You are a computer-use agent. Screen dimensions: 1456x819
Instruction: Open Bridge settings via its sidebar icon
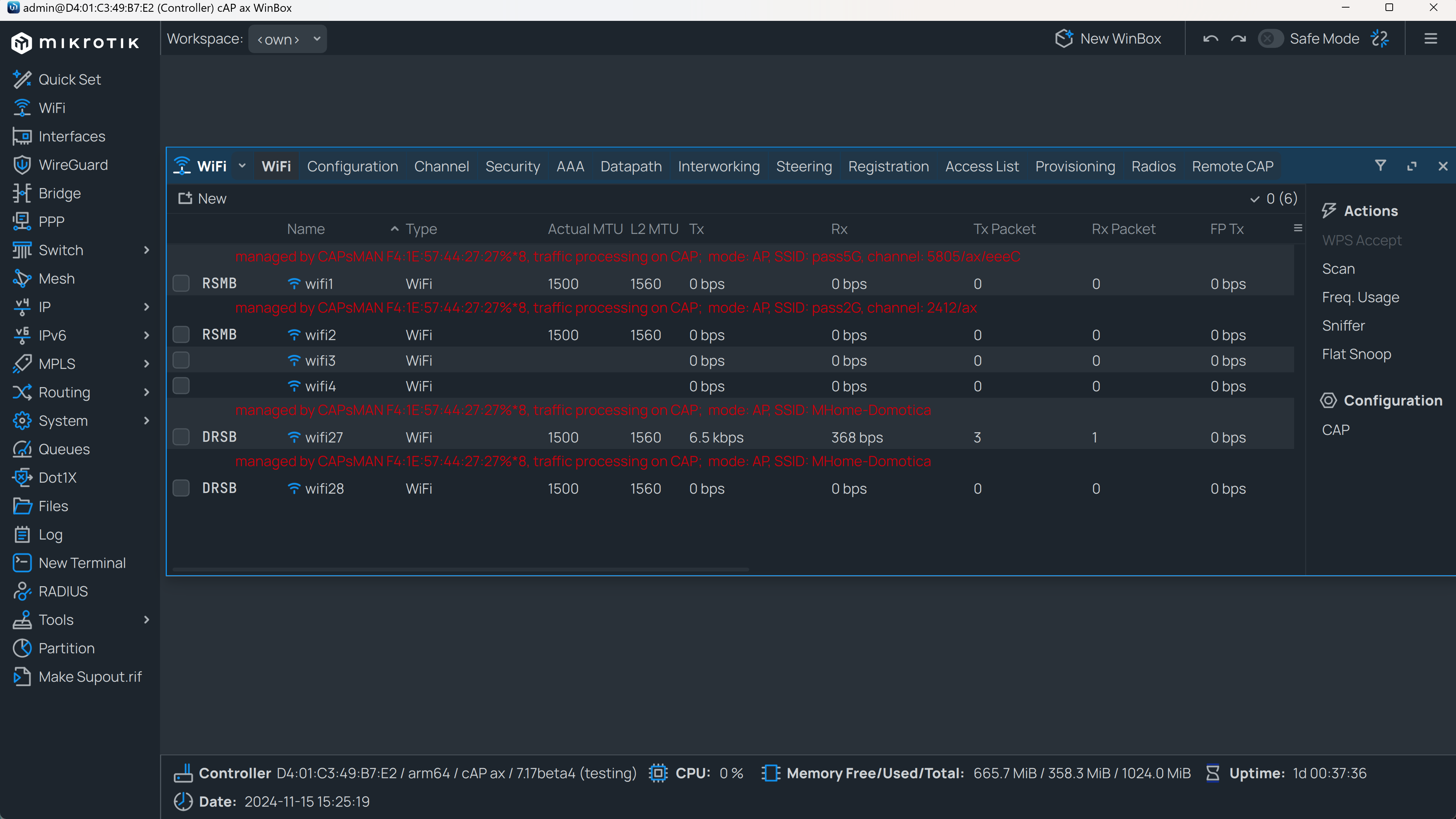(x=22, y=193)
